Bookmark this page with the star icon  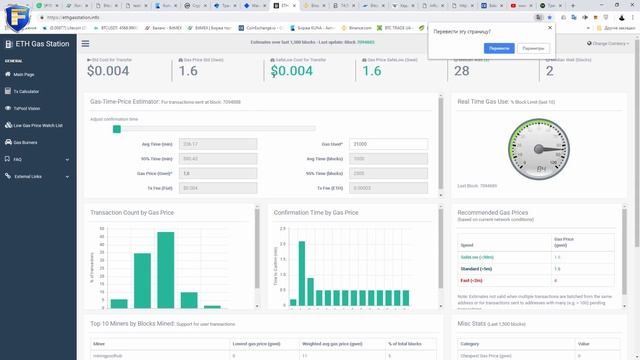click(x=550, y=18)
